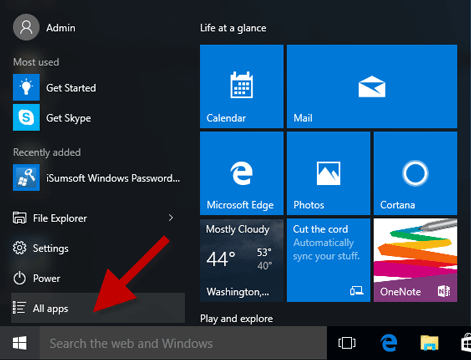Viewport: 471px width, 360px height.
Task: Open the Calendar tile
Action: pos(242,86)
